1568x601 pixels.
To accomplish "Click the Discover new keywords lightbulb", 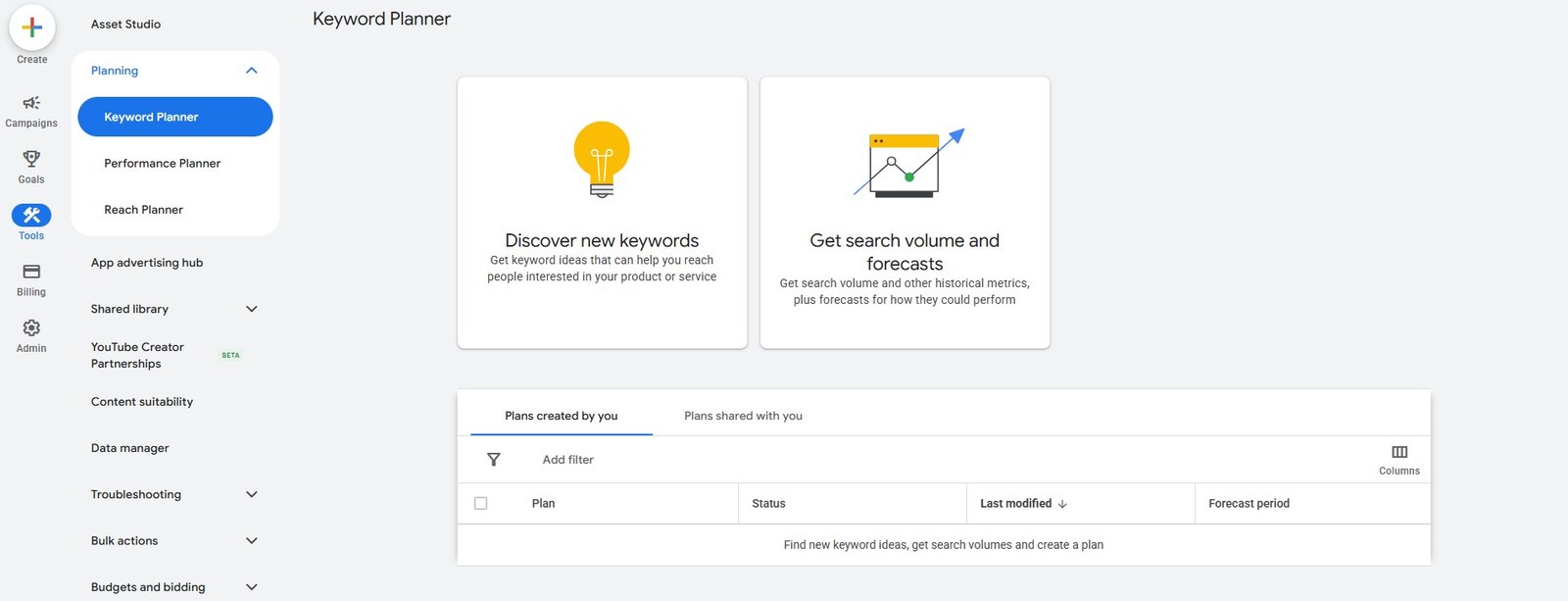I will tap(602, 159).
